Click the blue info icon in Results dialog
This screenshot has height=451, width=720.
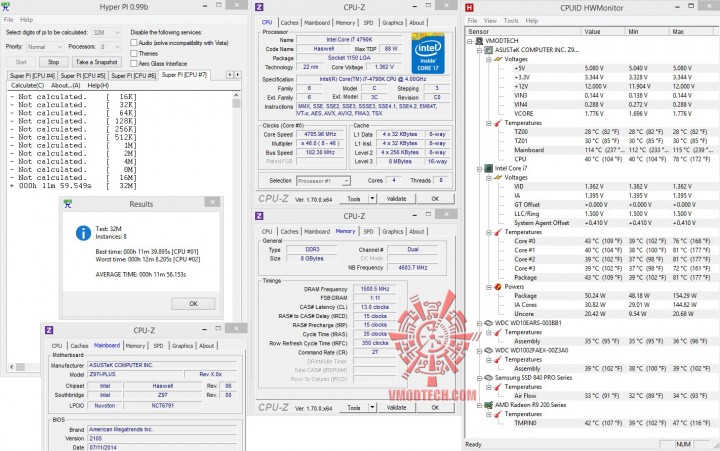83,233
